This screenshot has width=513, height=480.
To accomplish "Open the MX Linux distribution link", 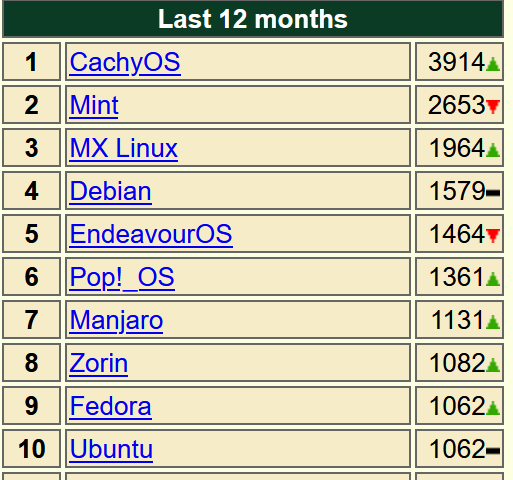I will click(124, 148).
